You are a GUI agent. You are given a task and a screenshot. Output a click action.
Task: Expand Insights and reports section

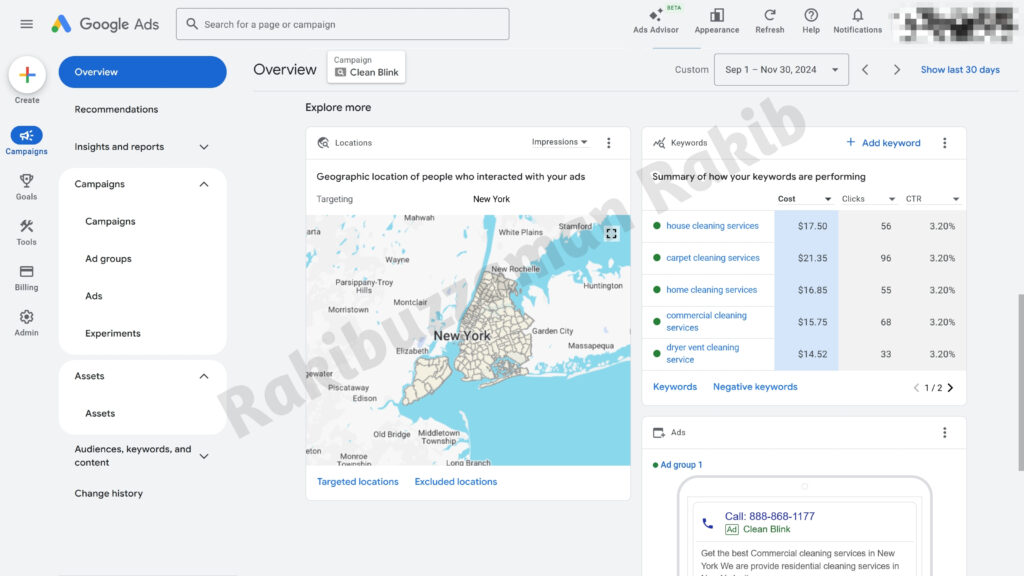(204, 147)
